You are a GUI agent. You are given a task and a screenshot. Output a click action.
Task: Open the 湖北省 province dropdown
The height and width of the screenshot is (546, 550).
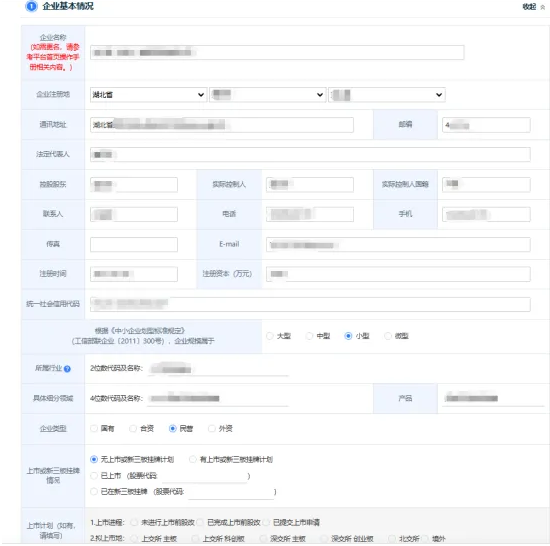(x=148, y=95)
